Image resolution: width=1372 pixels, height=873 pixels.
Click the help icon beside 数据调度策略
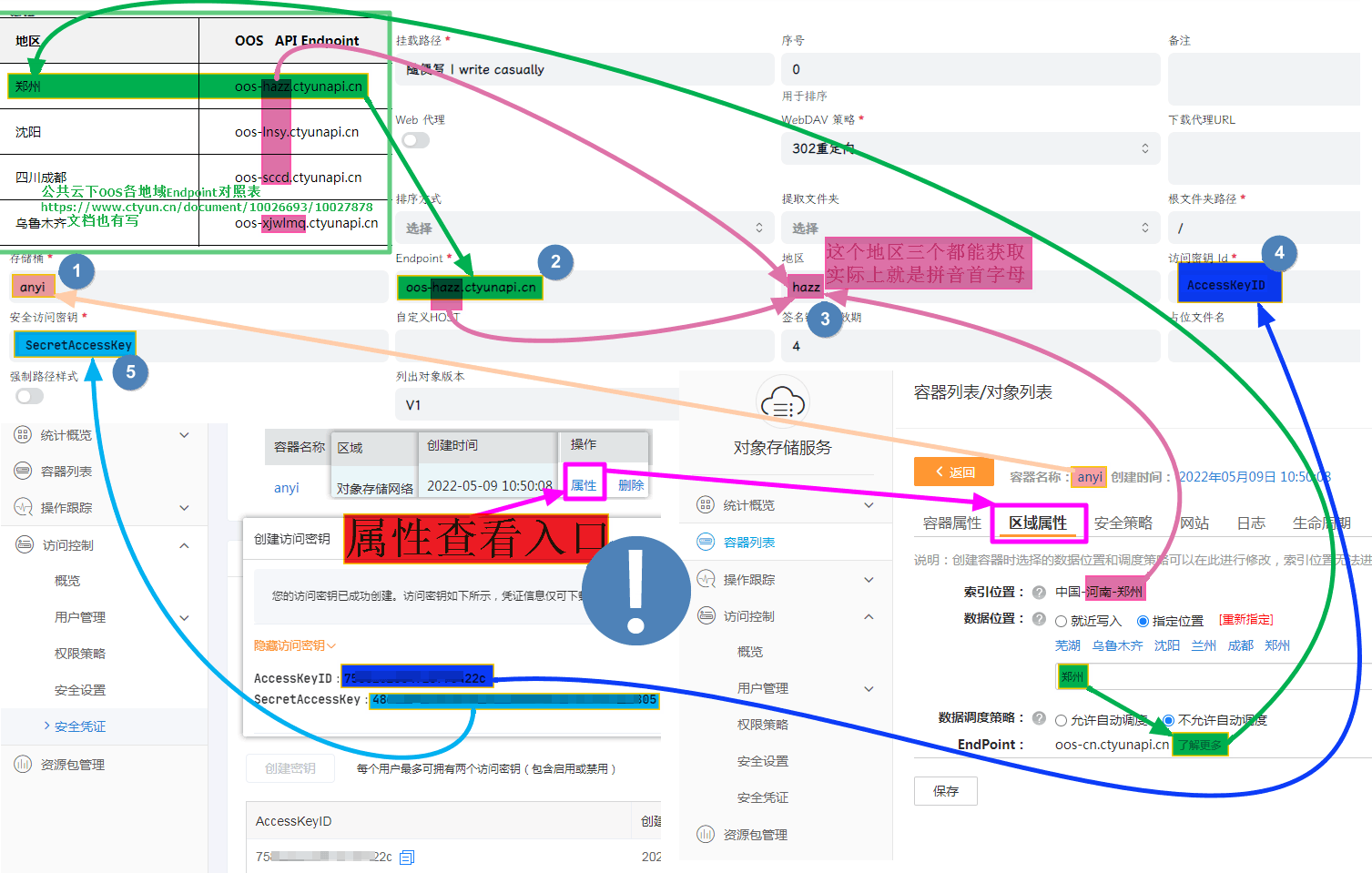point(1039,718)
